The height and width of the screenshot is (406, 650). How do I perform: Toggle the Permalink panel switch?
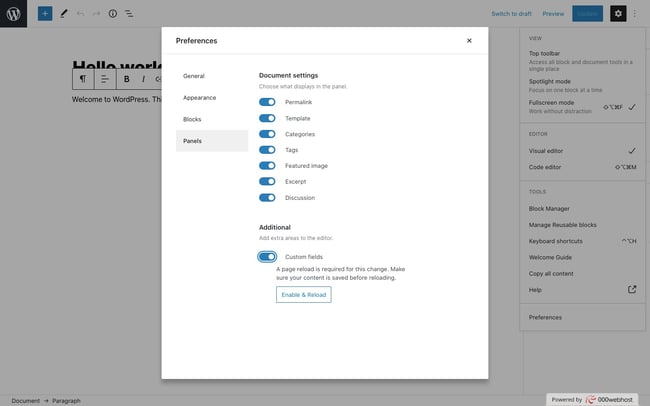click(267, 102)
